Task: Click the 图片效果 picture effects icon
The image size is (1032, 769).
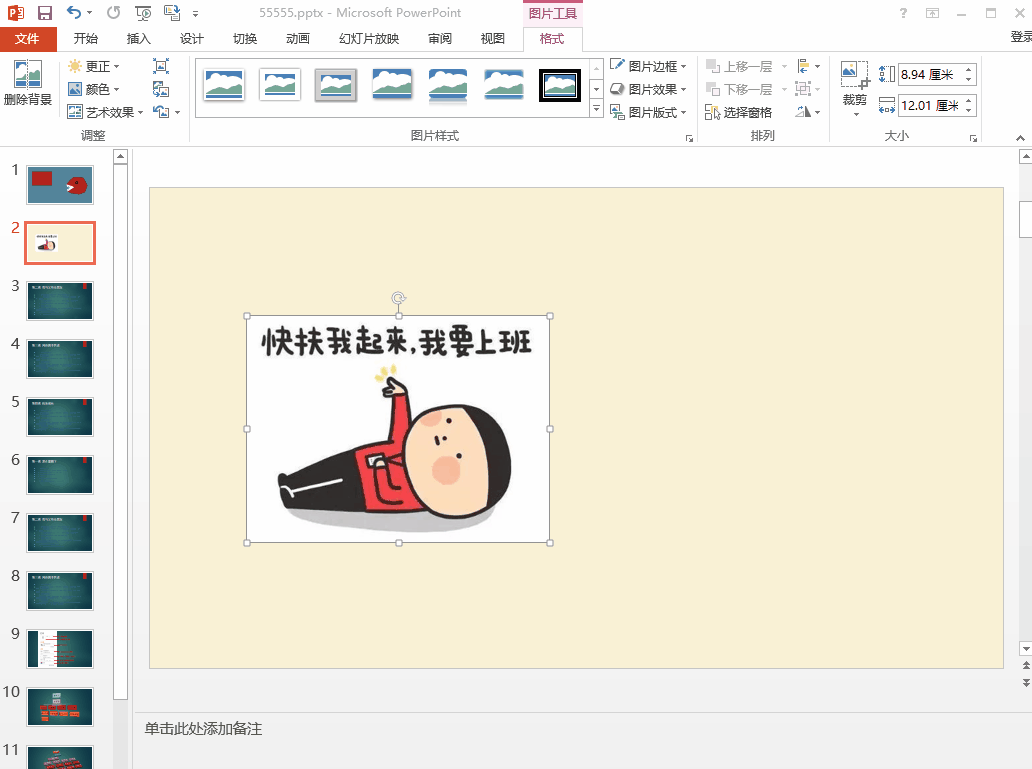Action: (645, 88)
